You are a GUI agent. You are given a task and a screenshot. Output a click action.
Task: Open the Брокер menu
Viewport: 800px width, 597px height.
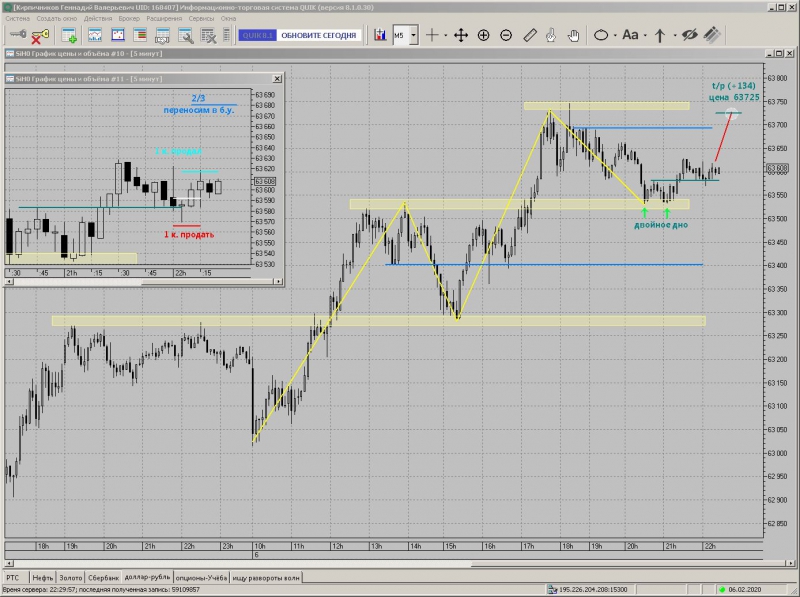click(129, 18)
